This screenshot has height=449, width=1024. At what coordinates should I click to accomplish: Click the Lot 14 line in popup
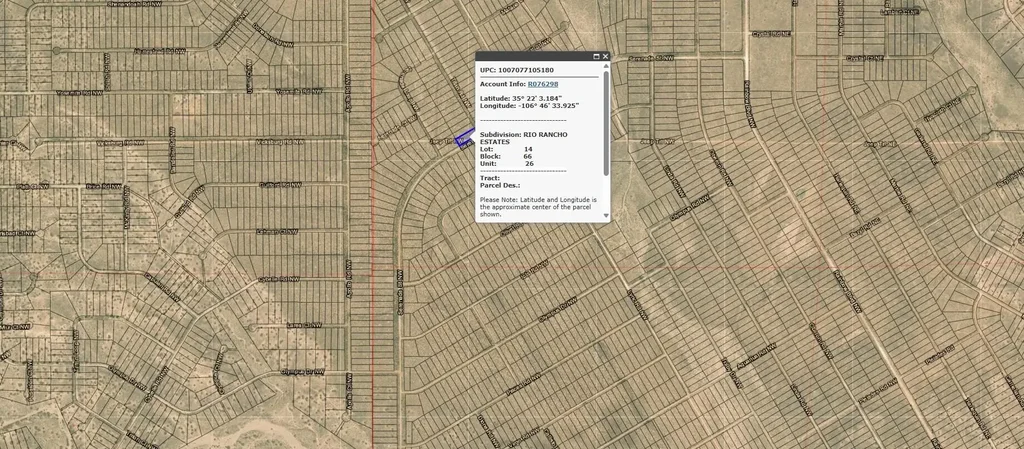tap(506, 149)
